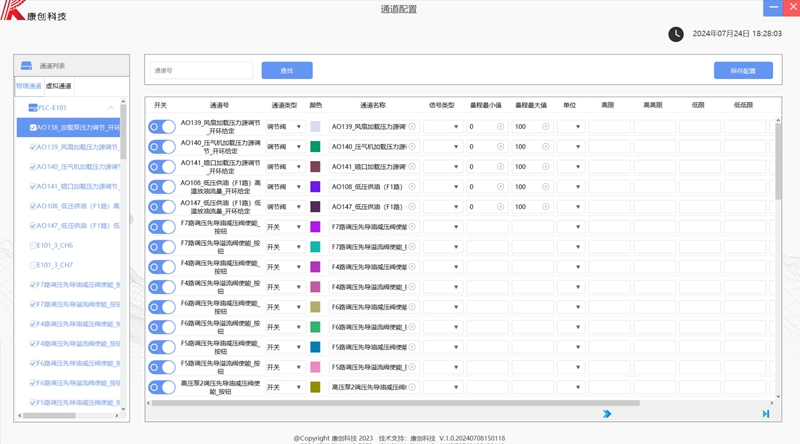Clear AO147 range minimum value
The image size is (800, 444).
coord(501,207)
